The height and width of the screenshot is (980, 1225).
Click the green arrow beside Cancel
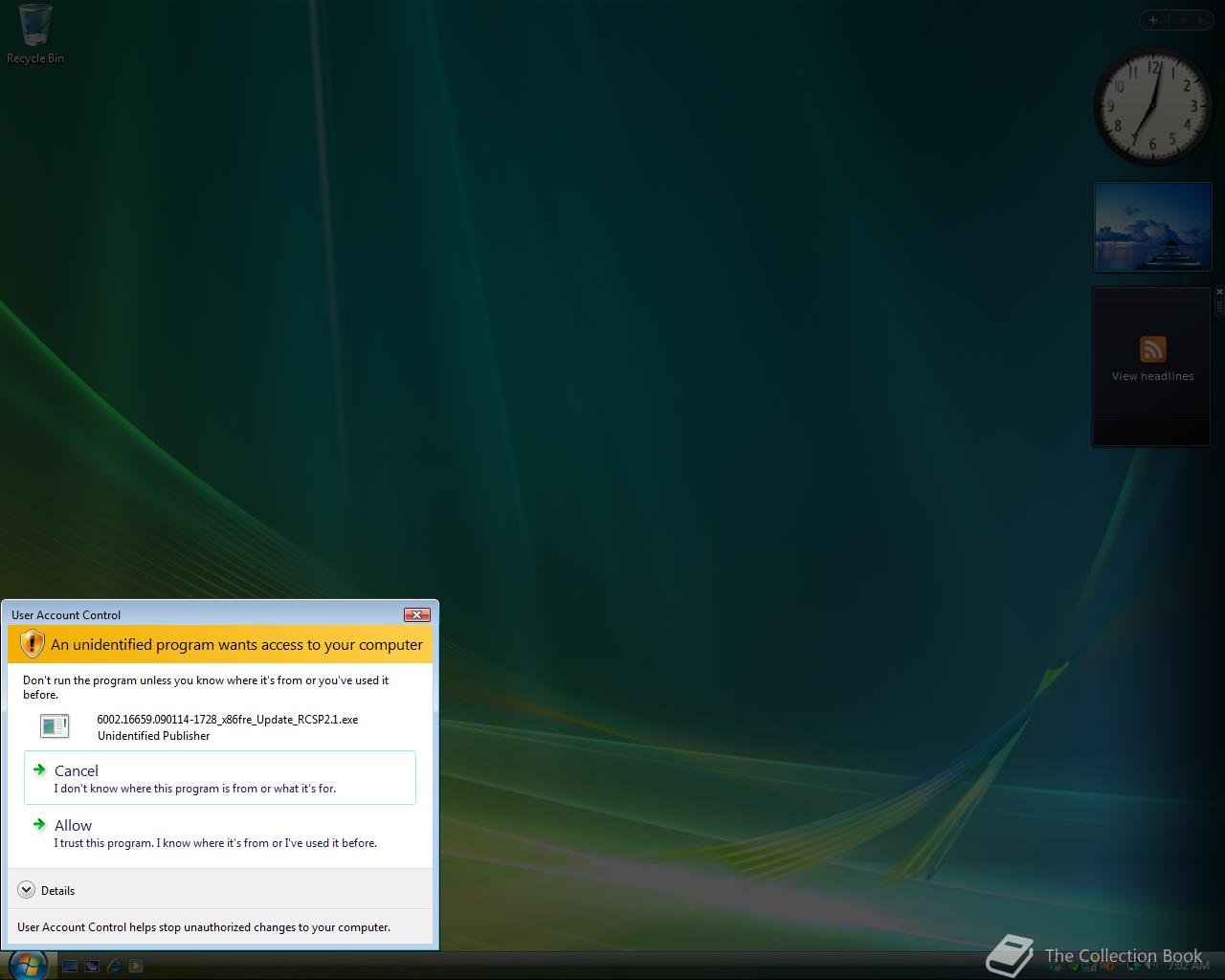[x=39, y=769]
